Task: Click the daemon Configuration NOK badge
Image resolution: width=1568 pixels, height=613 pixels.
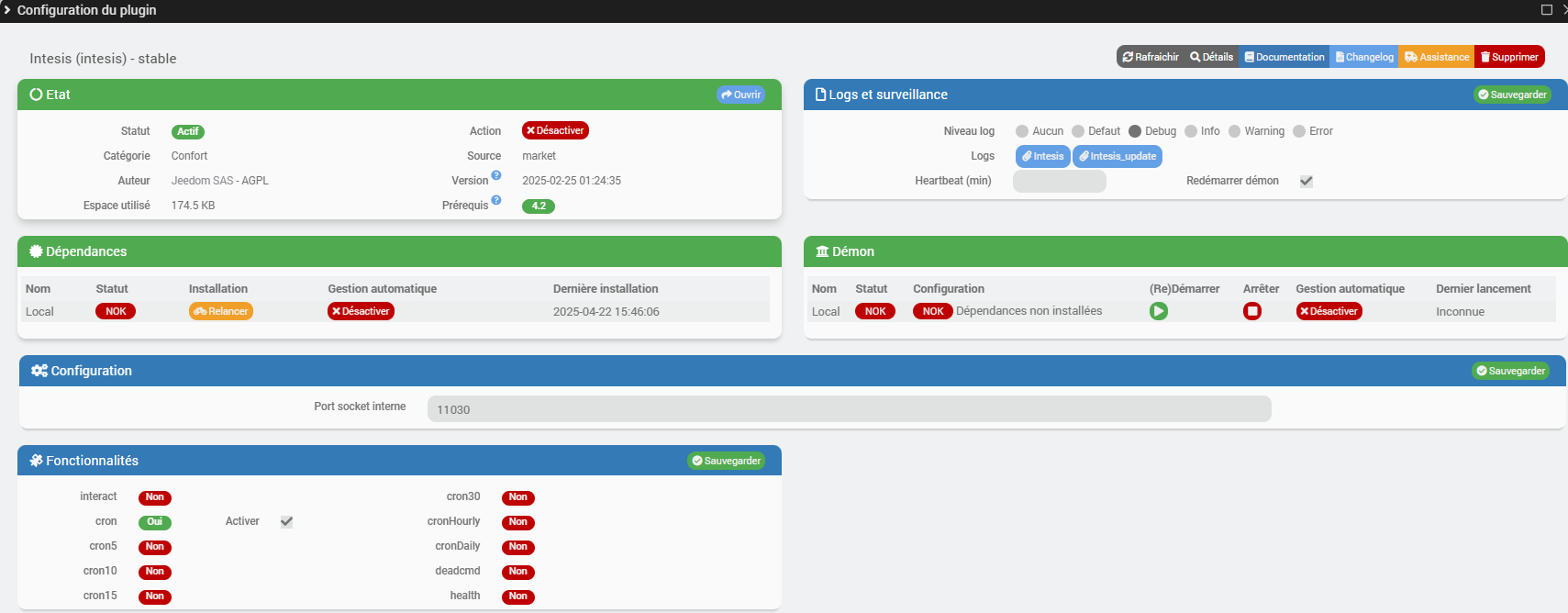Action: pos(933,311)
